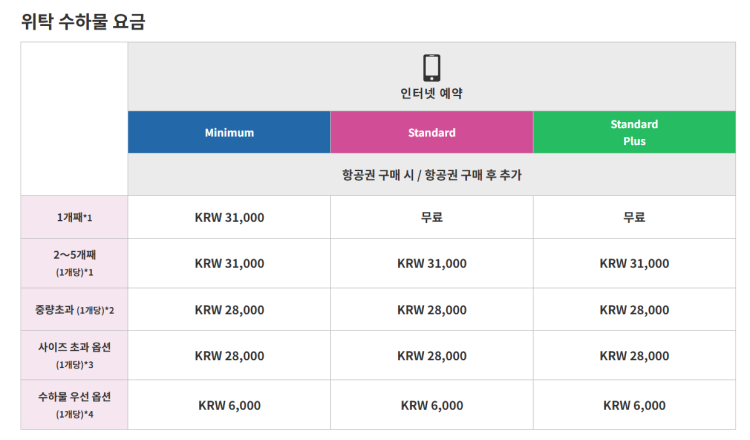750x440 pixels.
Task: Click the 사이즈 초과 옵션 row label
Action: [x=74, y=355]
